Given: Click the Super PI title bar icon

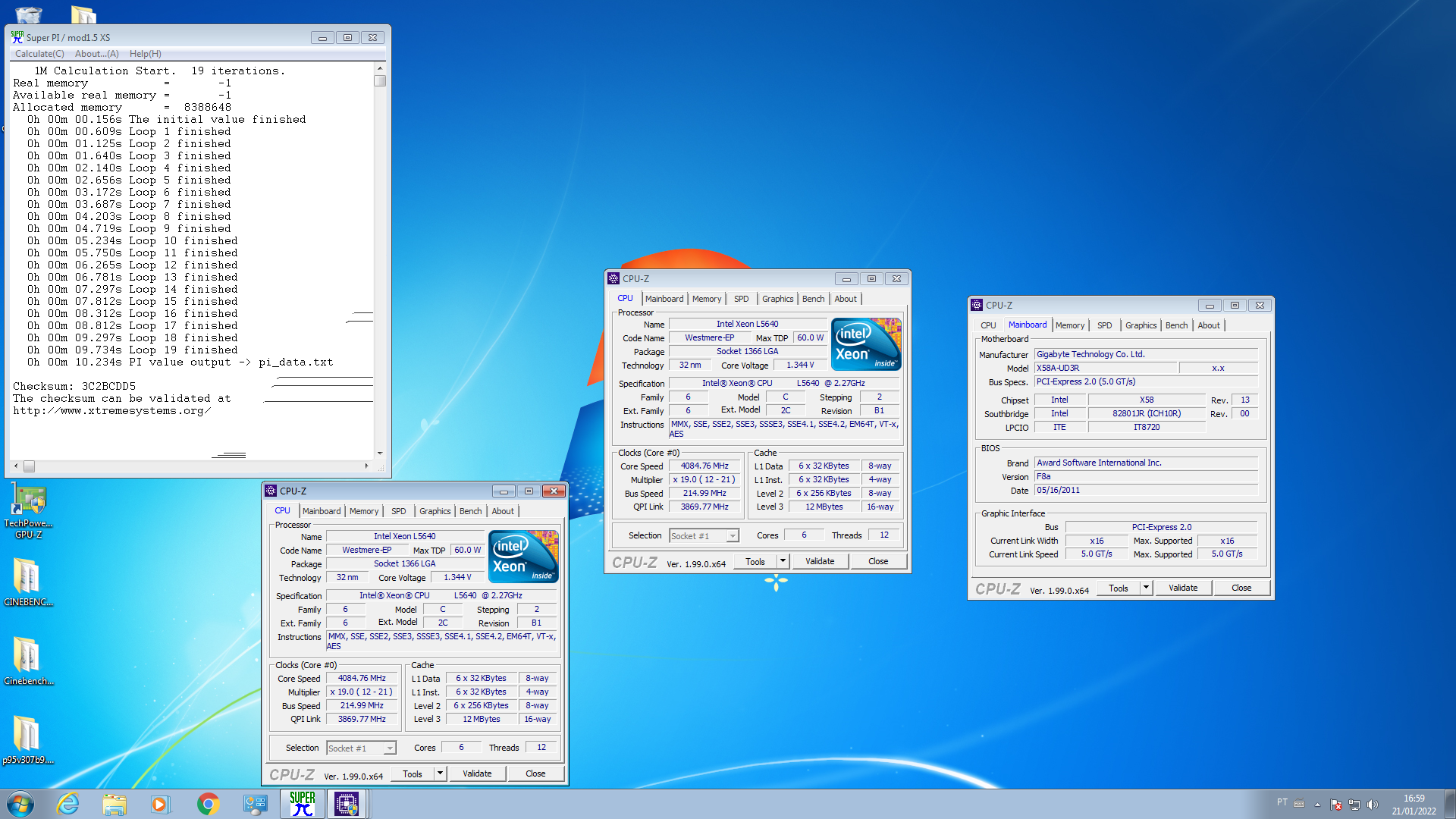Looking at the screenshot, I should pyautogui.click(x=17, y=36).
